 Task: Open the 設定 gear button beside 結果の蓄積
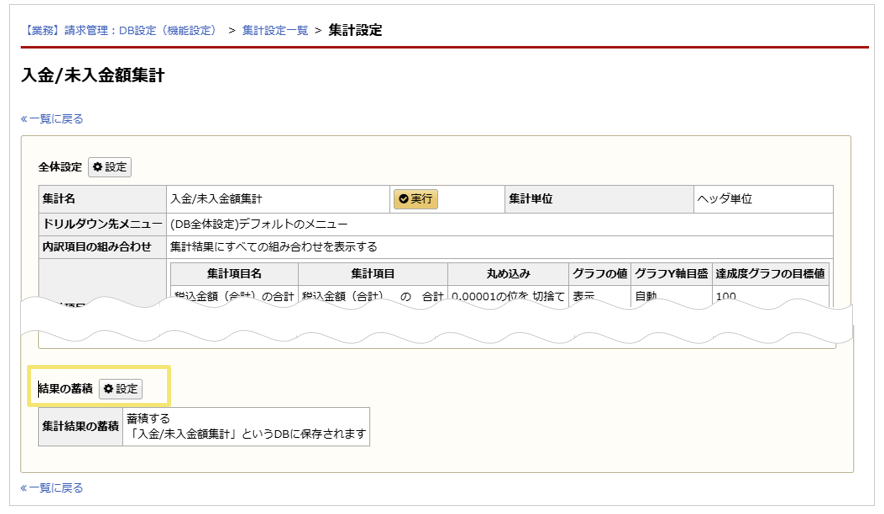[x=120, y=388]
